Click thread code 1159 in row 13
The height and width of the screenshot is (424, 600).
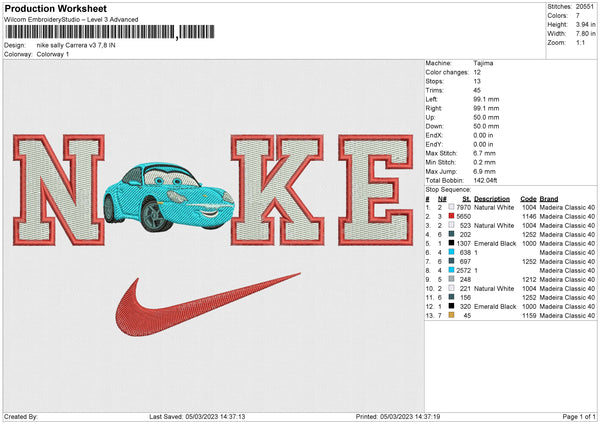pyautogui.click(x=529, y=316)
